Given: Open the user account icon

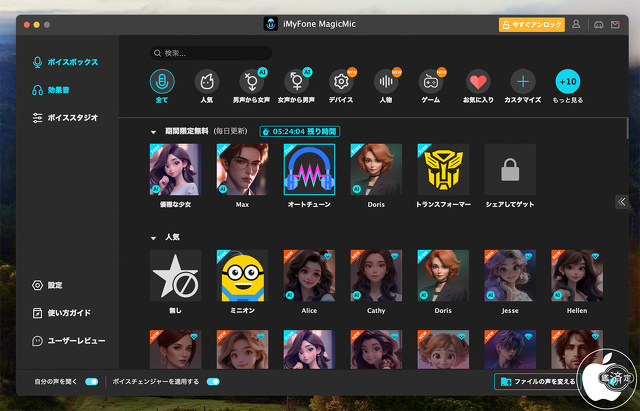Looking at the screenshot, I should [x=576, y=24].
